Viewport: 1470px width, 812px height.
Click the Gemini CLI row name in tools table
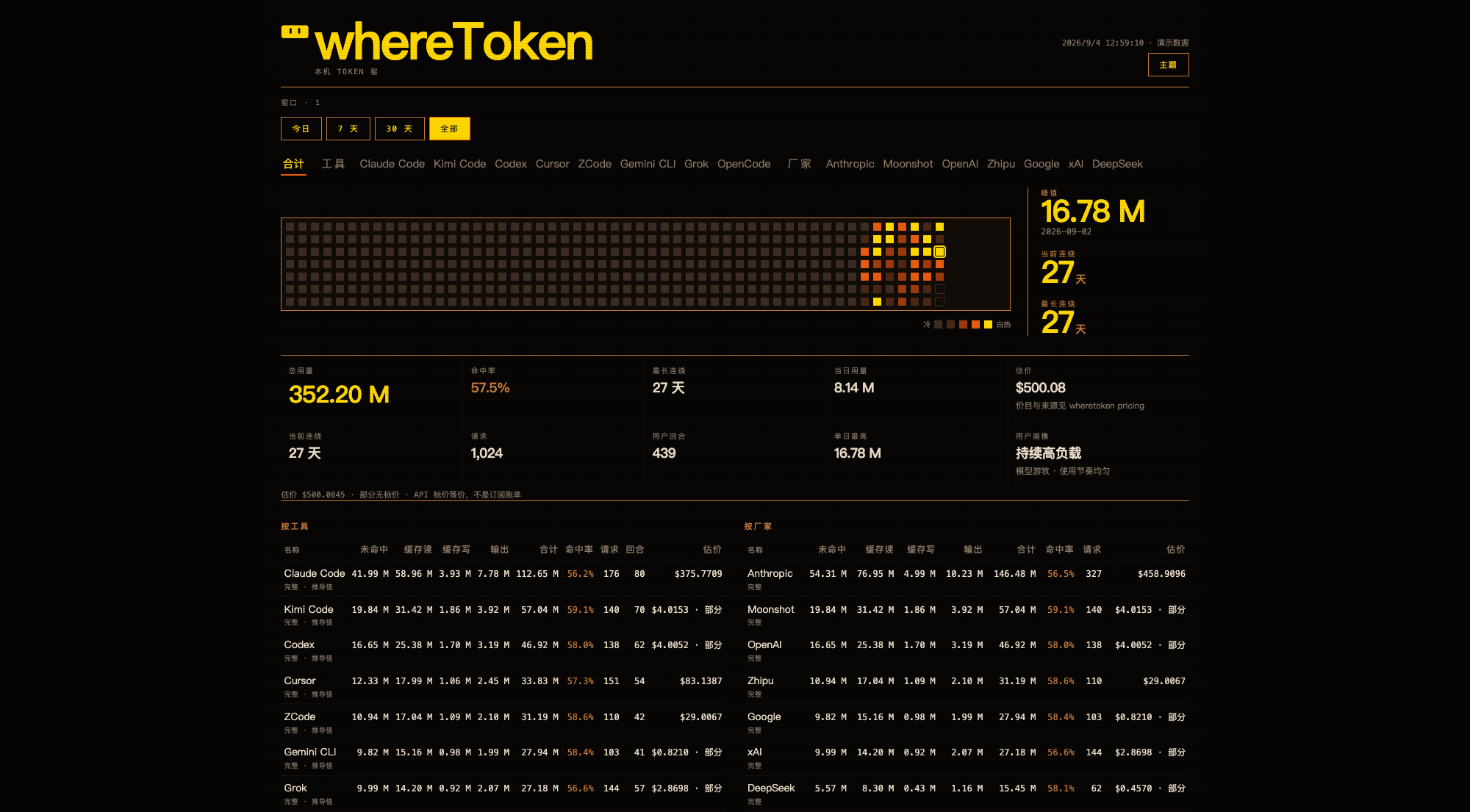310,752
